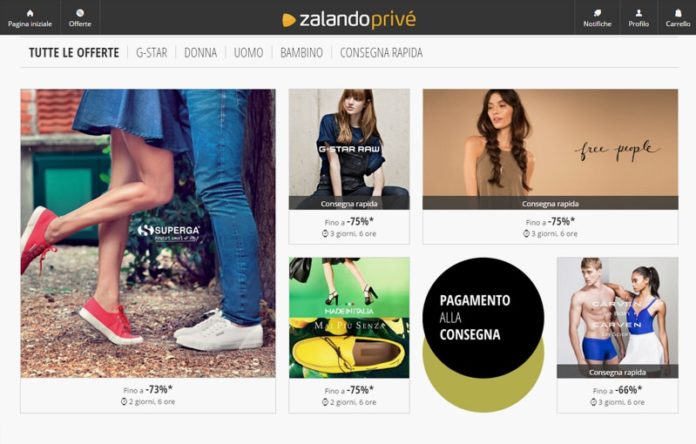Open the G-Star Raw campaign tile
Image resolution: width=696 pixels, height=444 pixels.
pyautogui.click(x=349, y=149)
